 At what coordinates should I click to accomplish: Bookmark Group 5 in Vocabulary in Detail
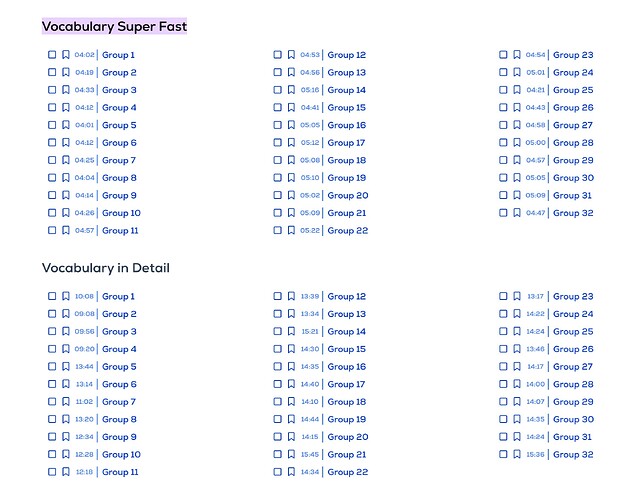tap(65, 367)
